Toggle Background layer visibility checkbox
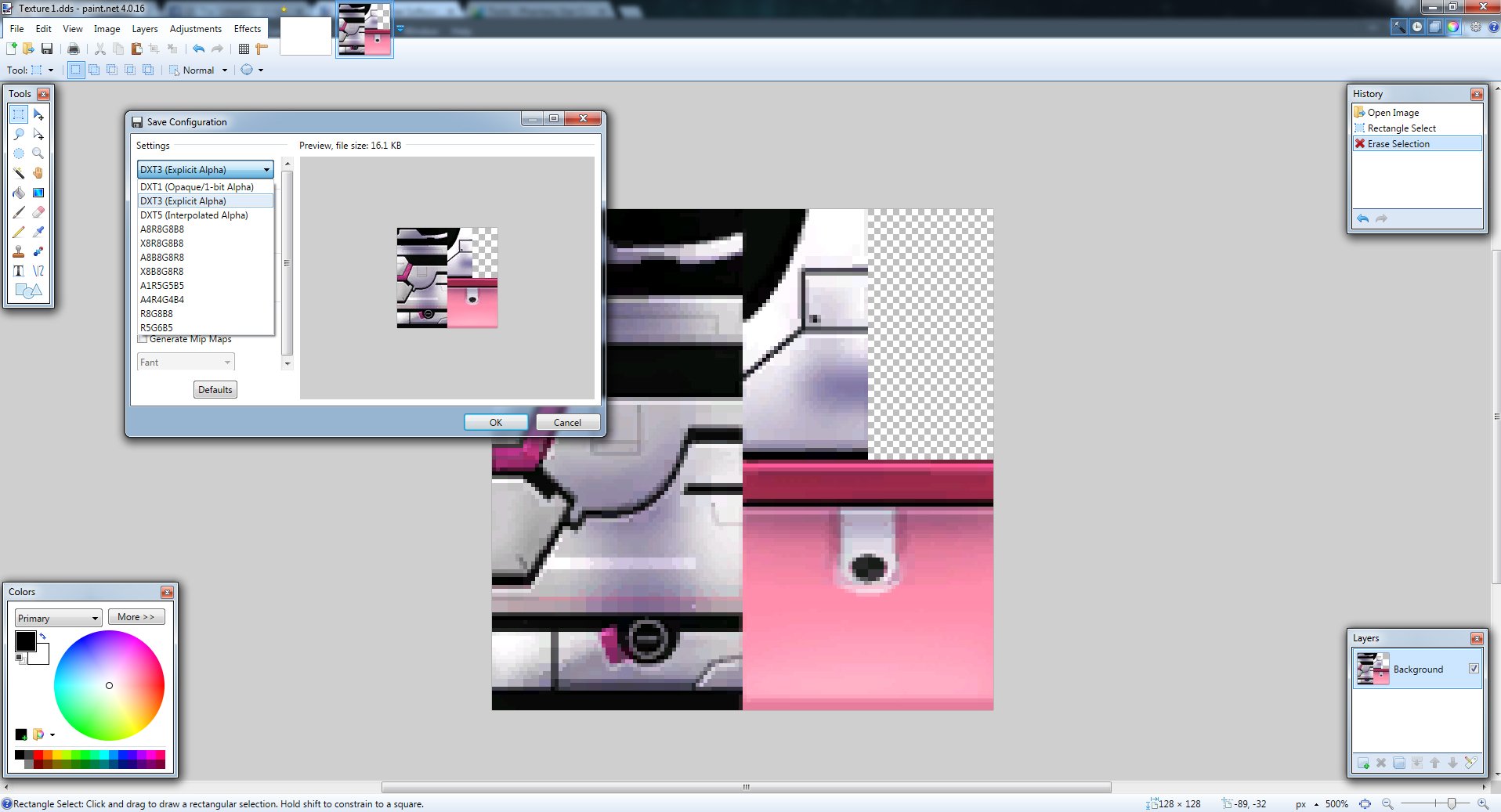 tap(1474, 669)
